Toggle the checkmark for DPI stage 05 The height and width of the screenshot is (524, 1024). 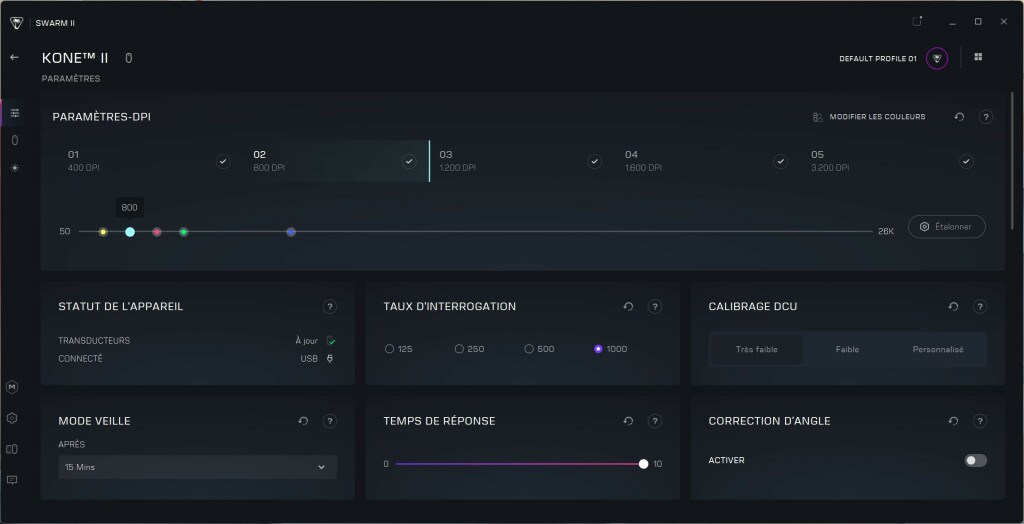(x=966, y=161)
